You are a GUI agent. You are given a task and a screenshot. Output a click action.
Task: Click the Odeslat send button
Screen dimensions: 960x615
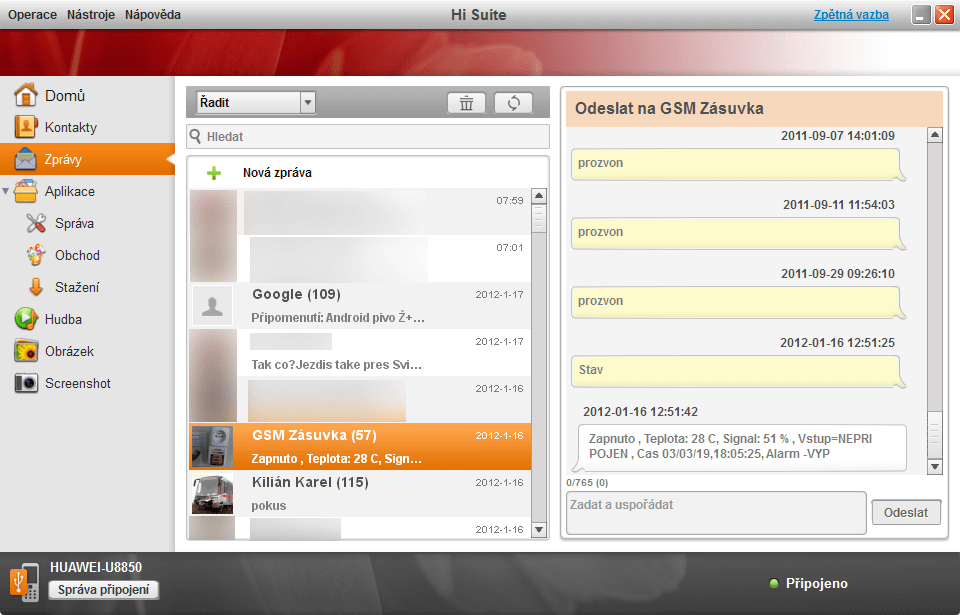tap(906, 512)
